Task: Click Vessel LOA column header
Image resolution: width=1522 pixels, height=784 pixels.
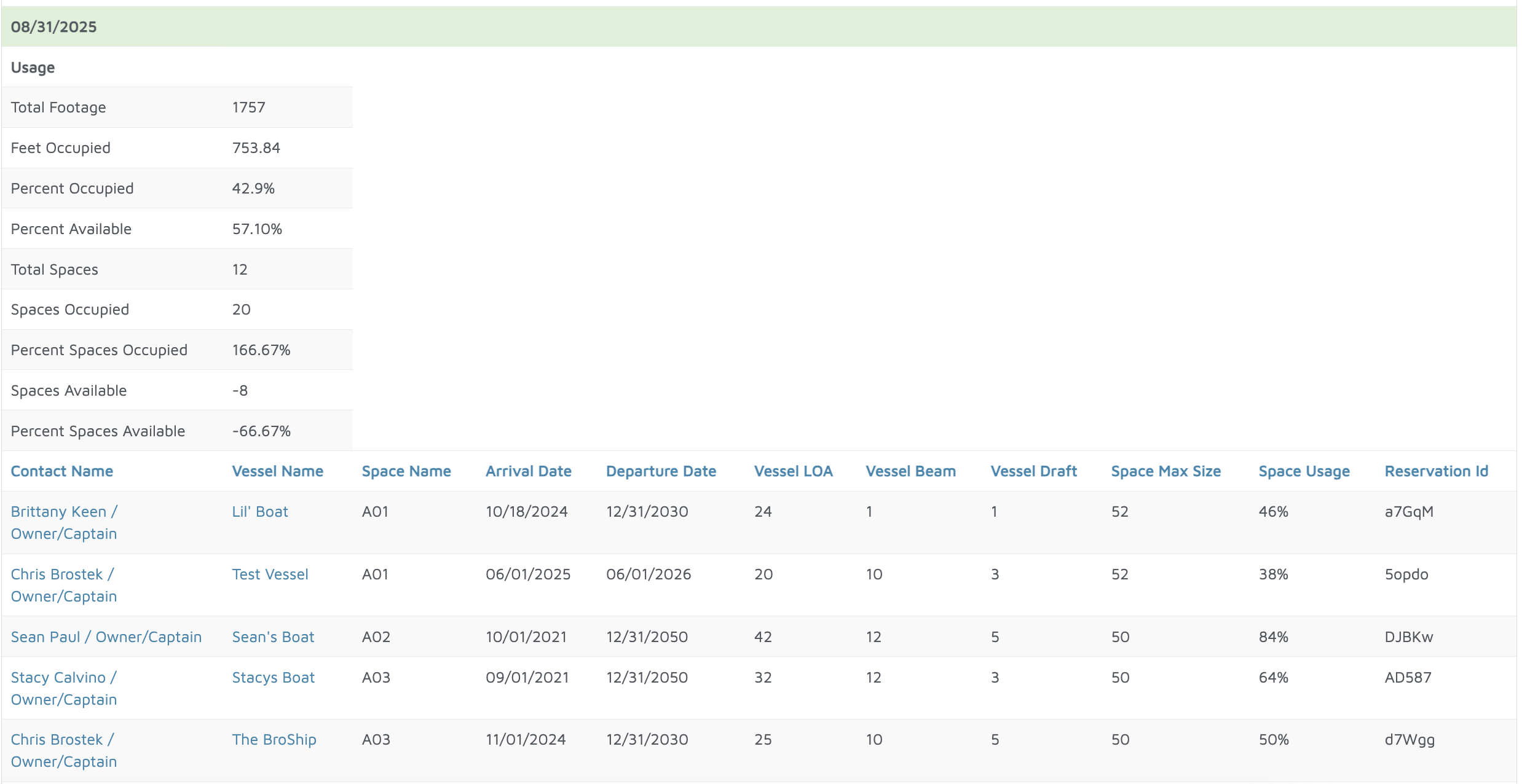Action: pyautogui.click(x=793, y=471)
